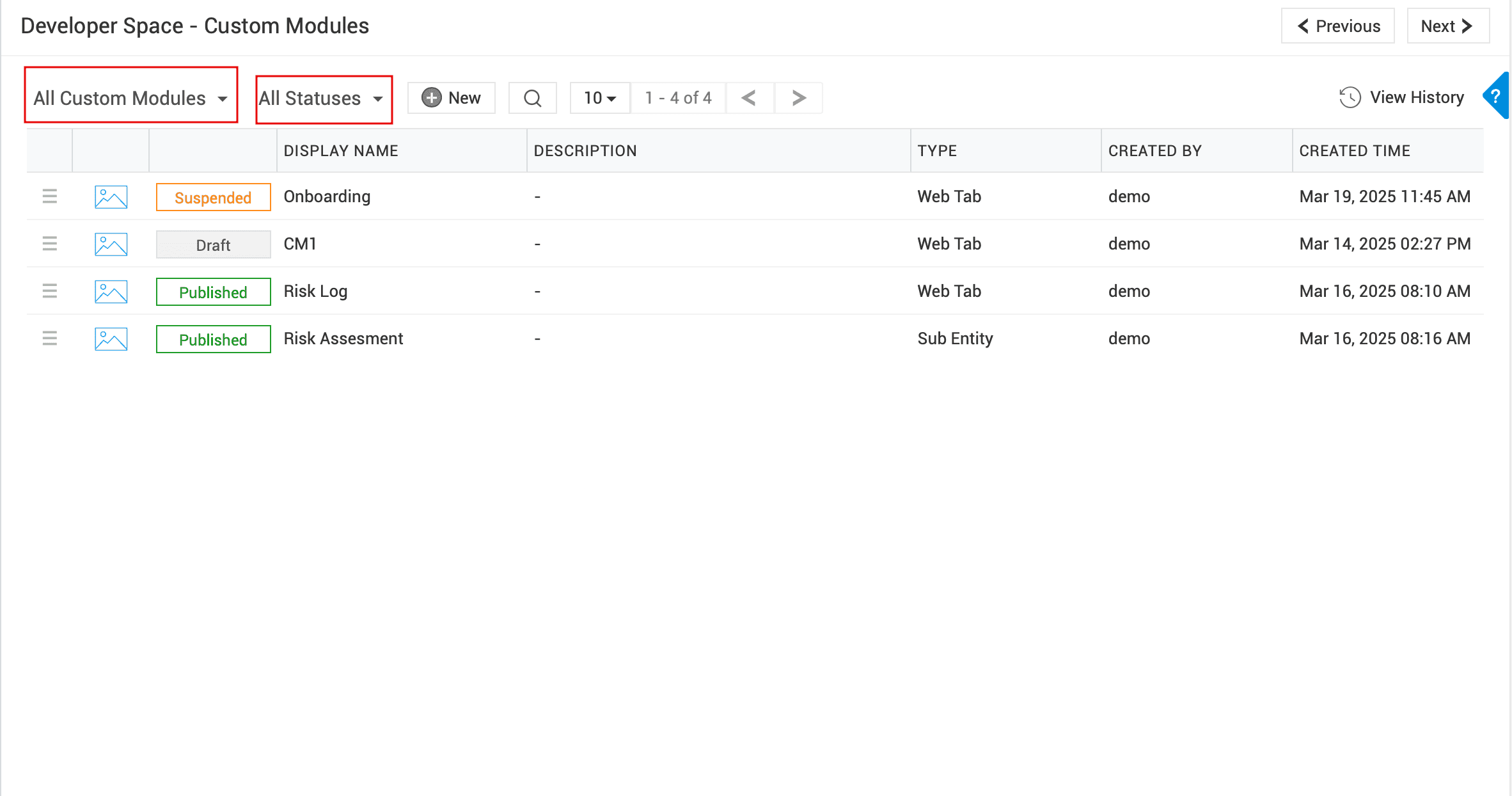Click drag handle for Risk Assesment row
The image size is (1512, 796).
pyautogui.click(x=50, y=338)
